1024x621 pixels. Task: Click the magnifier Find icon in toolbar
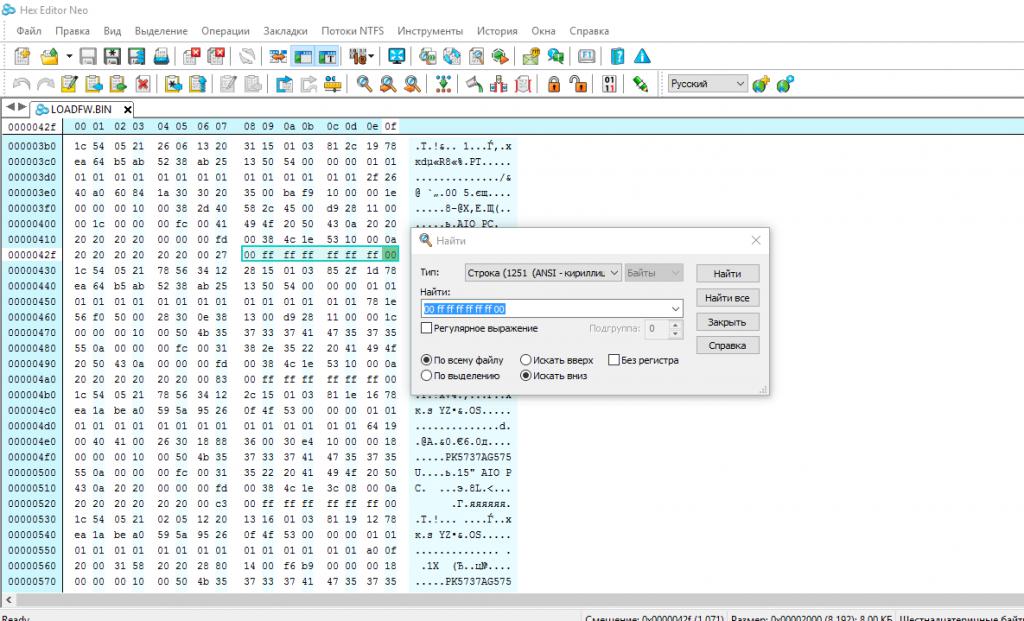pyautogui.click(x=365, y=84)
